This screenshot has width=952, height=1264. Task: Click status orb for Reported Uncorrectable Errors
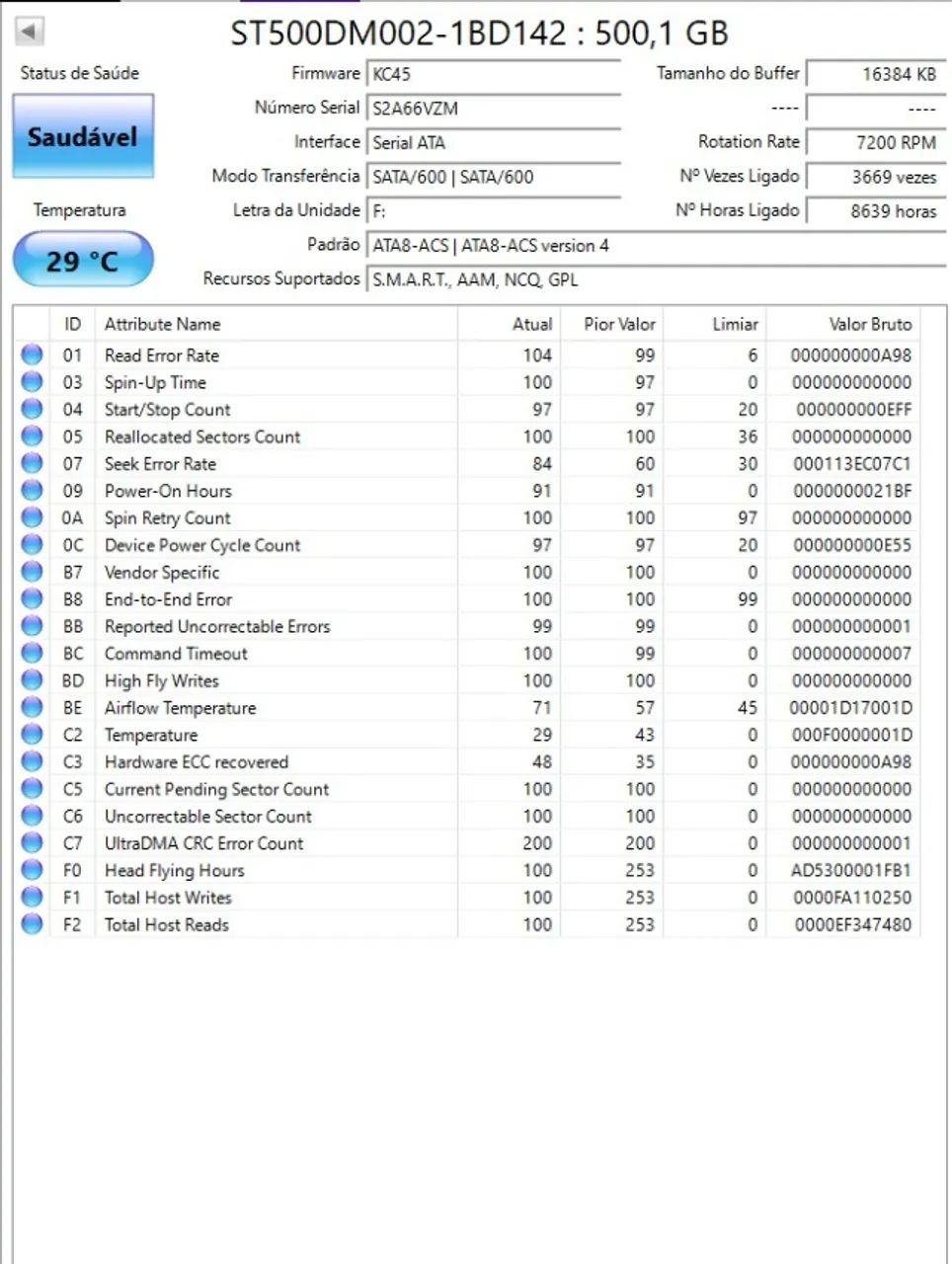33,626
